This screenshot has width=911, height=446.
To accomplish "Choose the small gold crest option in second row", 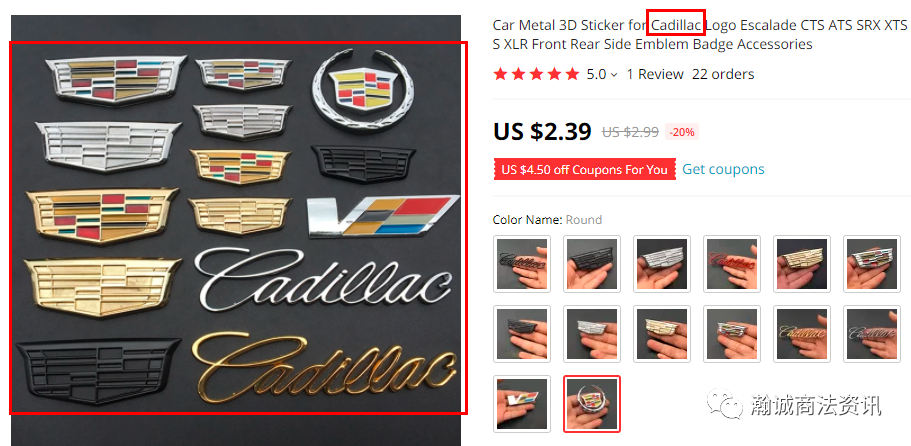I will (662, 334).
